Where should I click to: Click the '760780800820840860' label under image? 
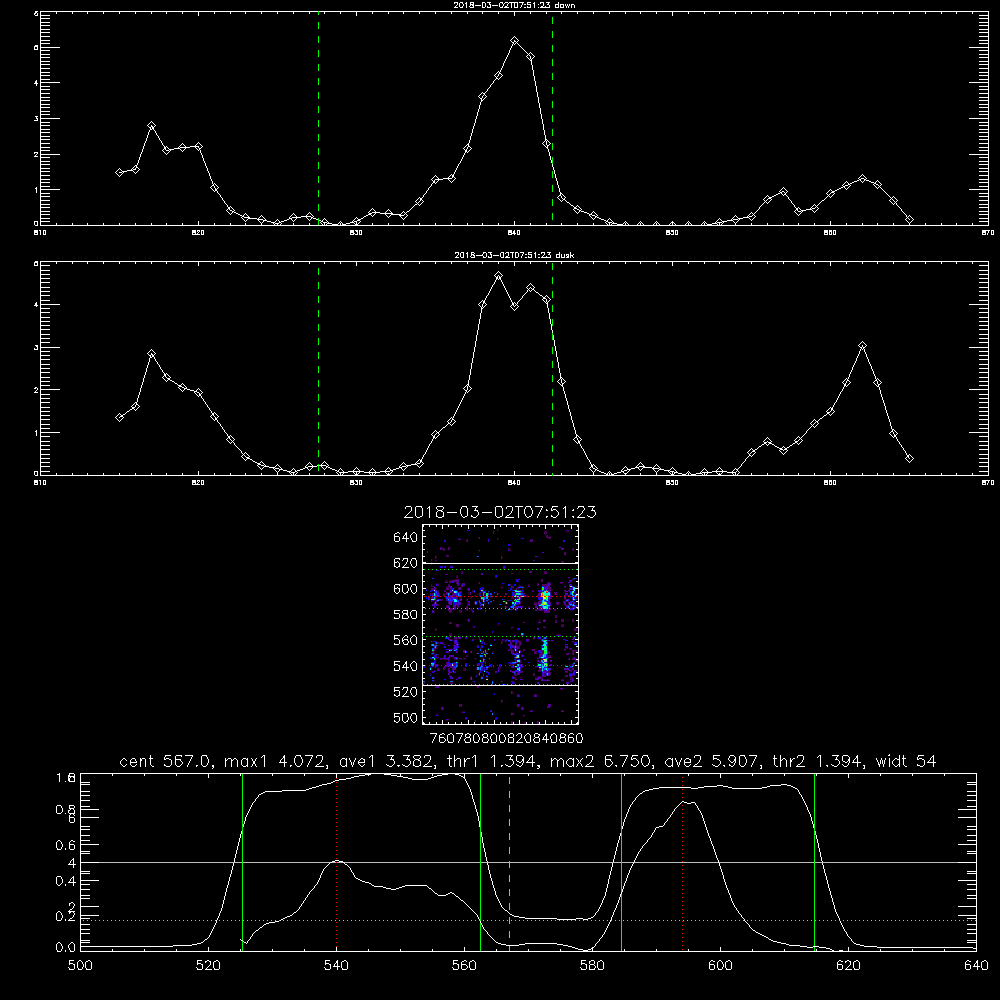click(x=506, y=739)
